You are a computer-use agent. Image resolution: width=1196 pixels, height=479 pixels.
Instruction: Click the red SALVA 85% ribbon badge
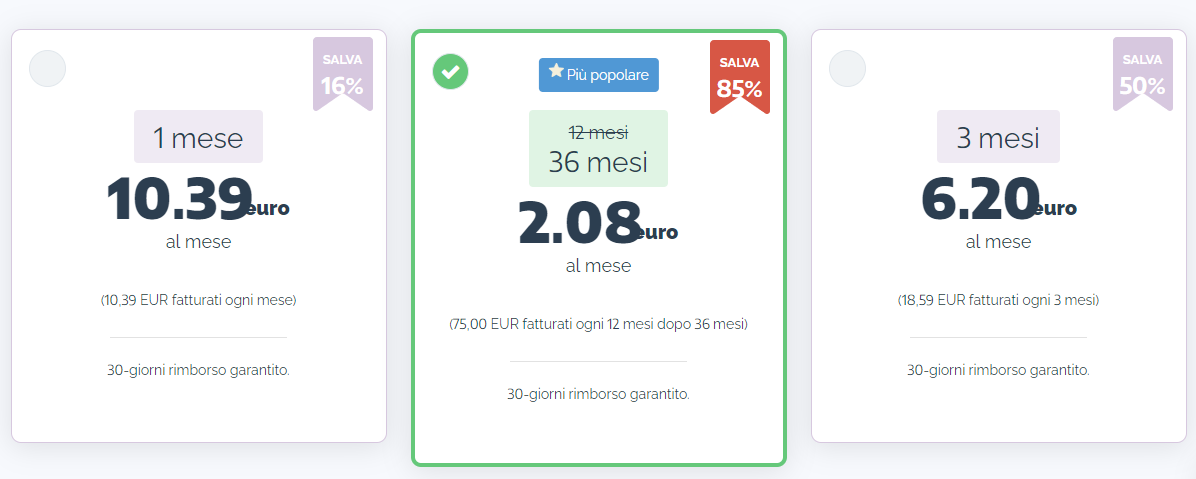click(x=740, y=77)
